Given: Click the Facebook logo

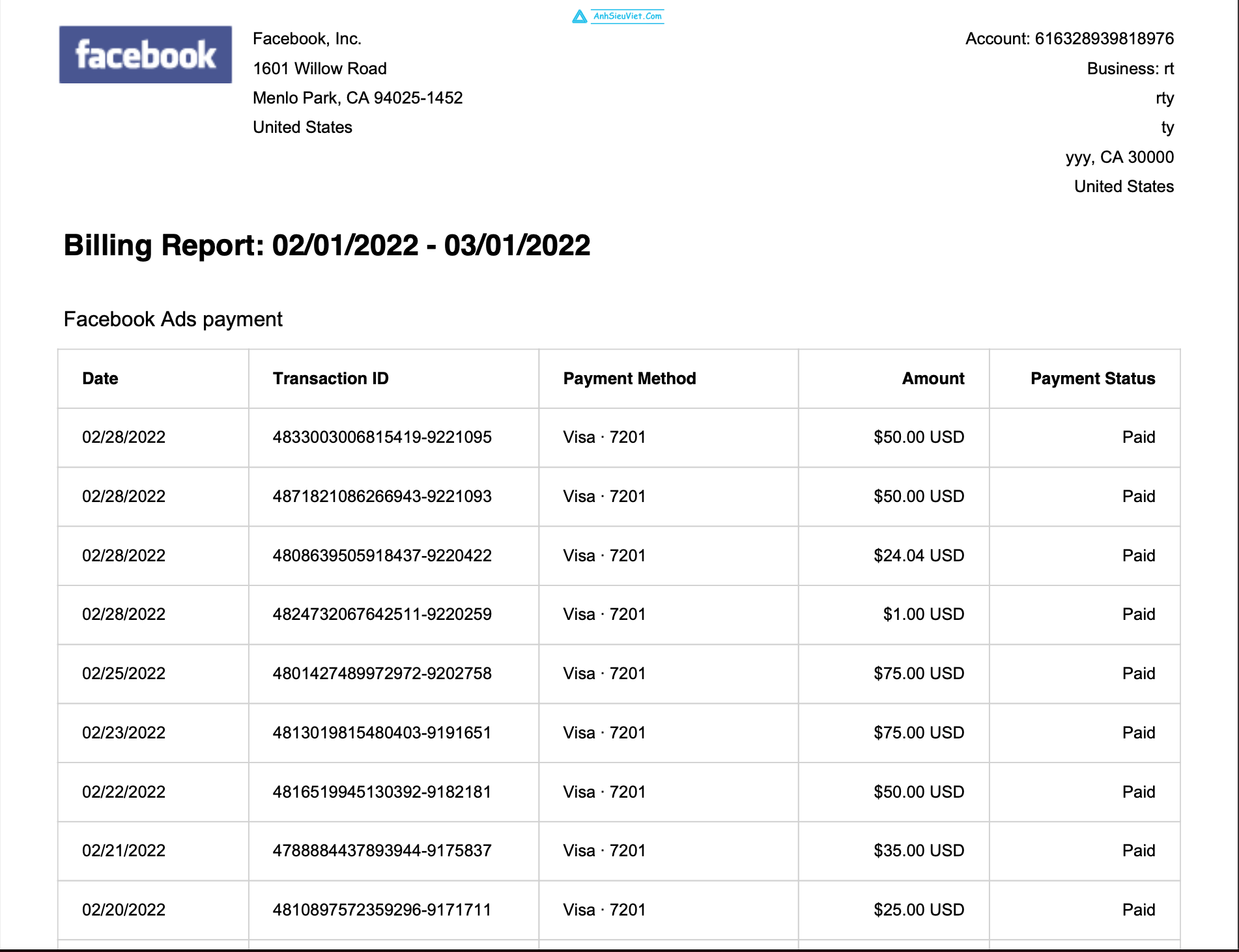Looking at the screenshot, I should pyautogui.click(x=145, y=55).
